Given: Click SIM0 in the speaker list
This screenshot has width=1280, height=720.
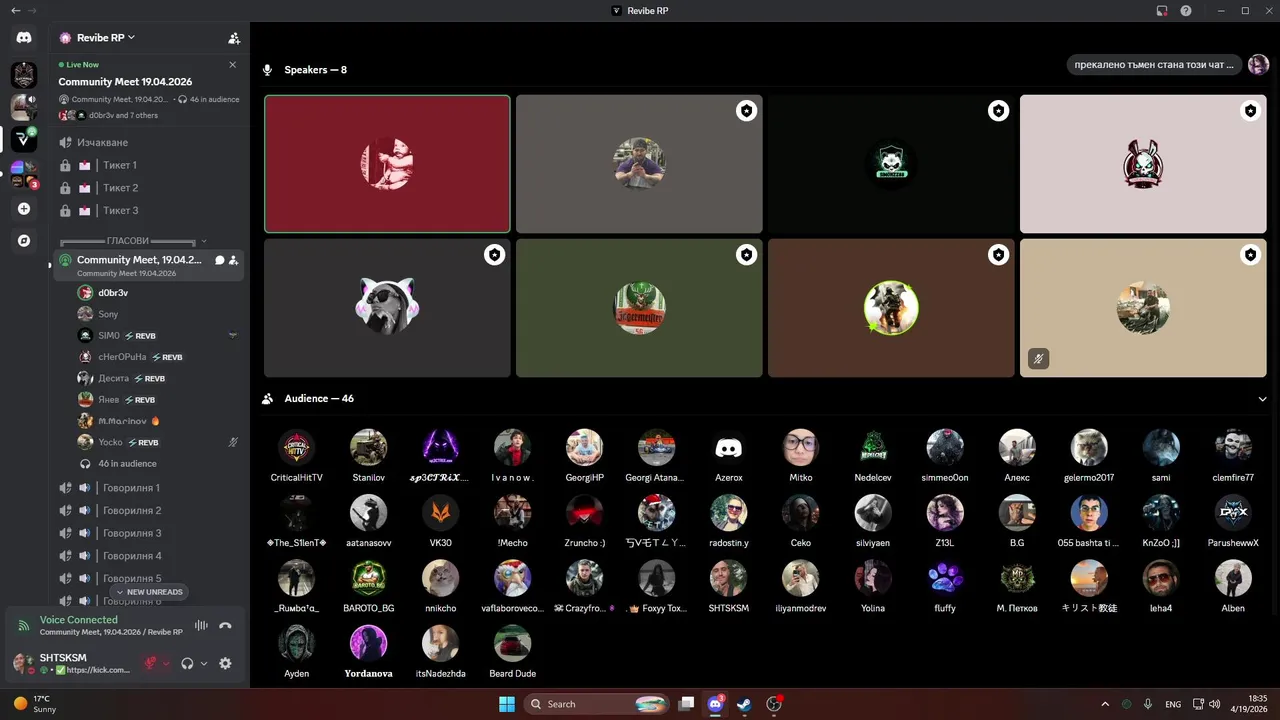Looking at the screenshot, I should 158,336.
